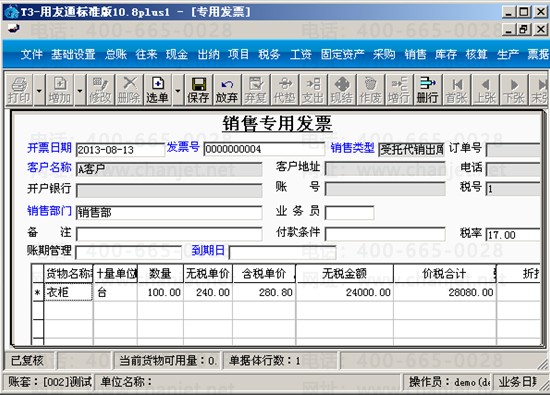Go to first invoice with 首张 icon
Viewport: 550px width, 395px height.
click(x=456, y=90)
